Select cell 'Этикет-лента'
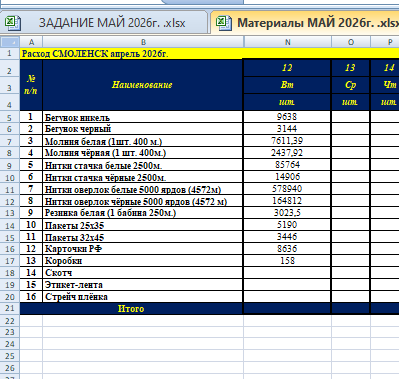The image size is (399, 379). tap(143, 285)
